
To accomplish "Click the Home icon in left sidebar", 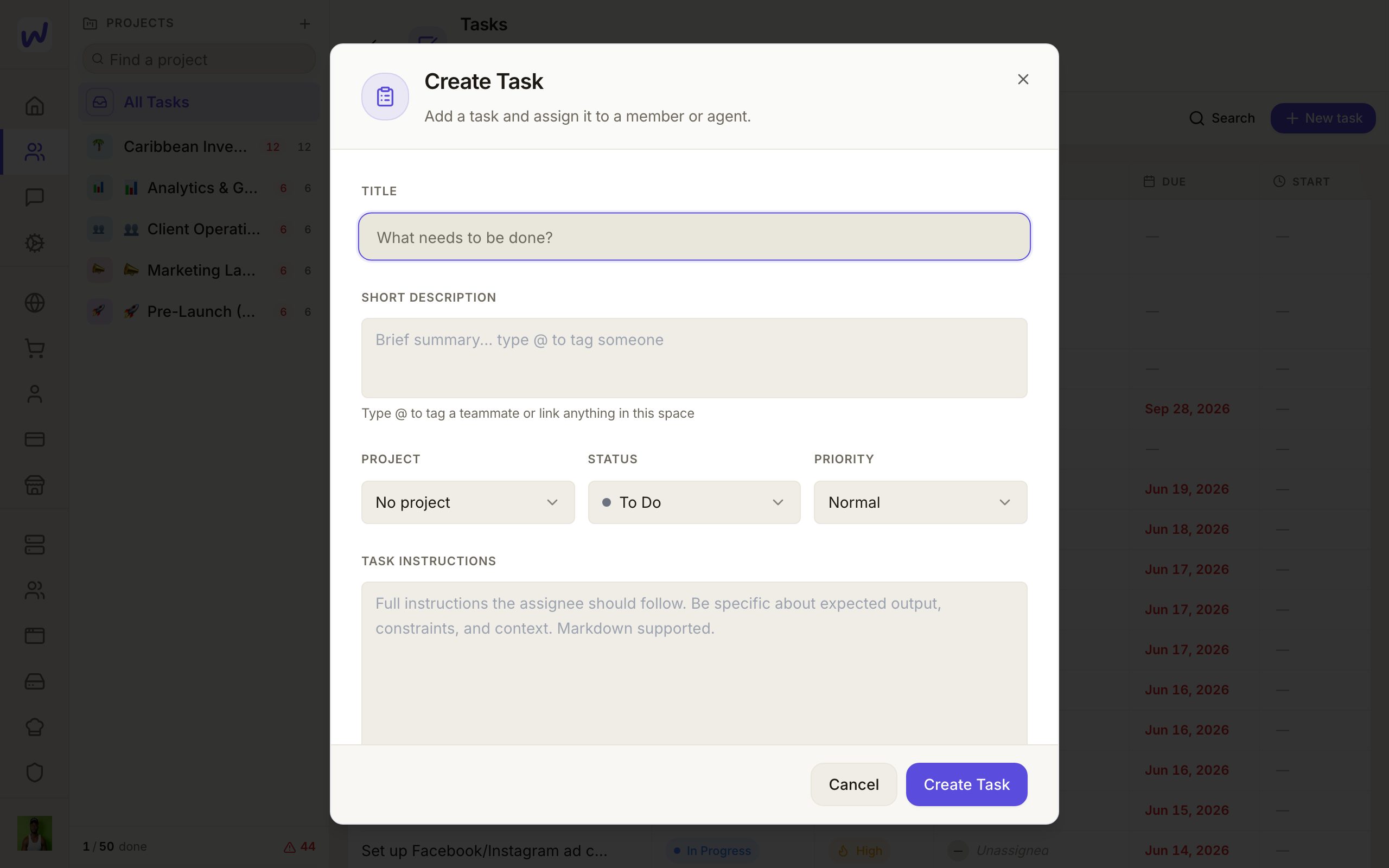I will pyautogui.click(x=34, y=106).
